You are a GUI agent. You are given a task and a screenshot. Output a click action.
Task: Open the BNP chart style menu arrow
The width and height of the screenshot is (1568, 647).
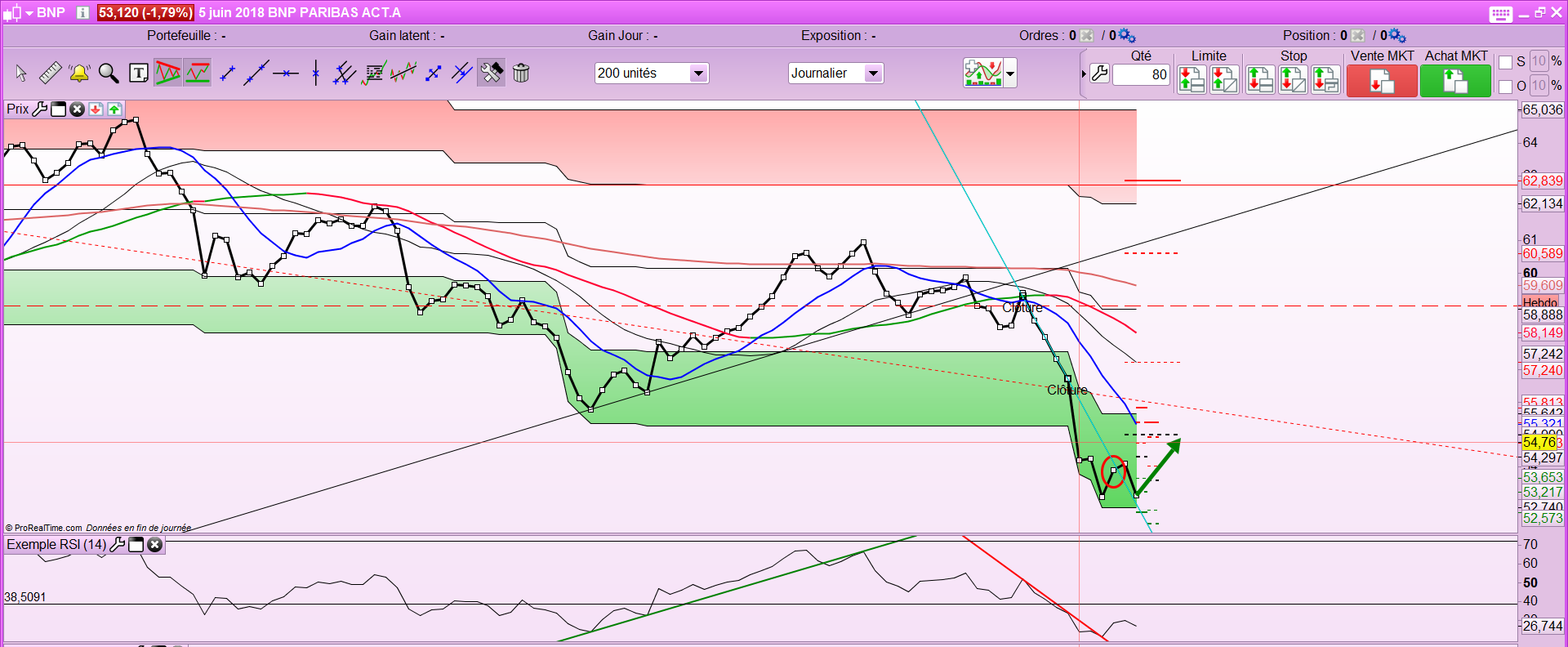(29, 13)
